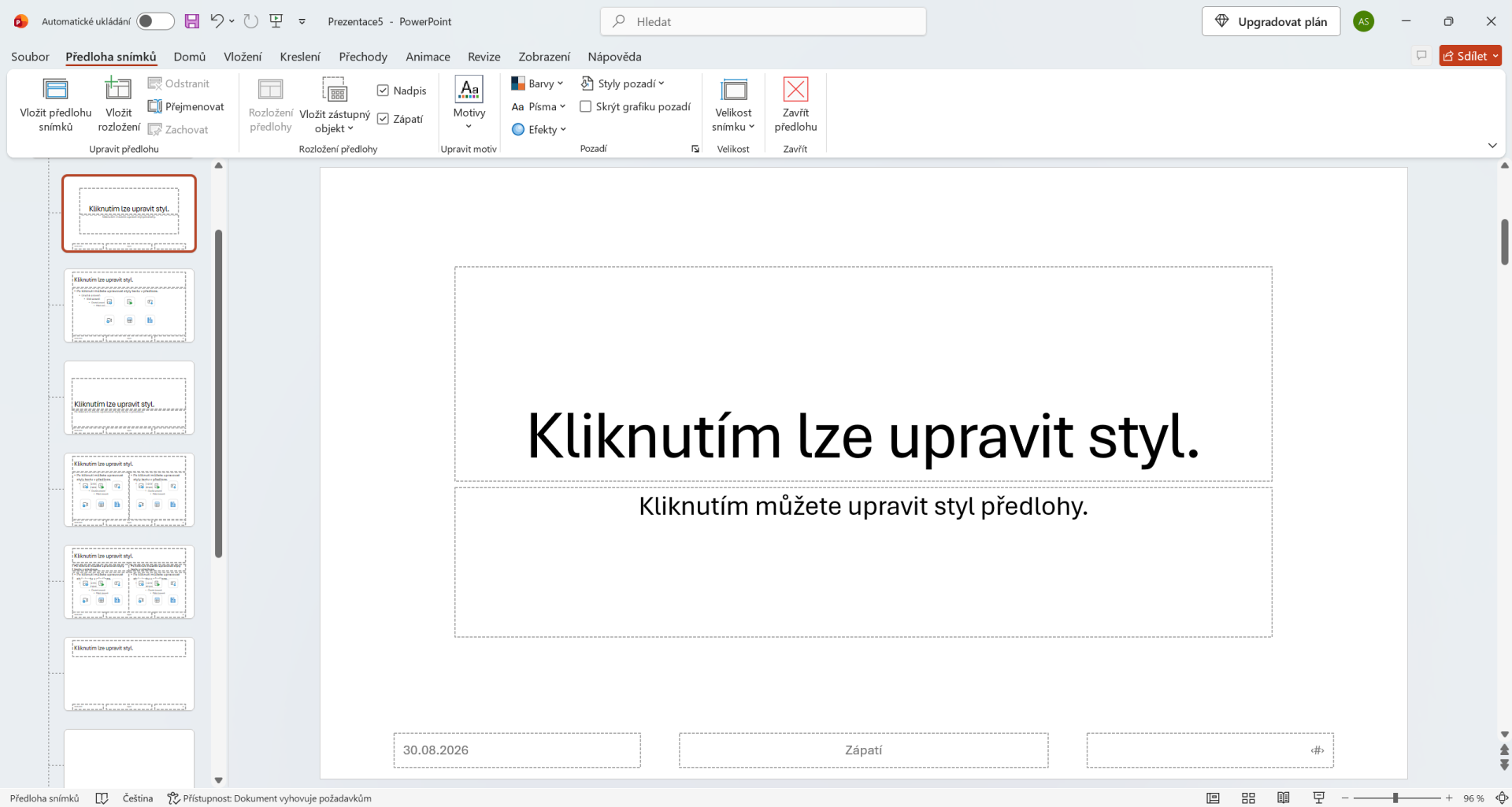
Task: Click Zavřít předlohu button
Action: coord(795,104)
